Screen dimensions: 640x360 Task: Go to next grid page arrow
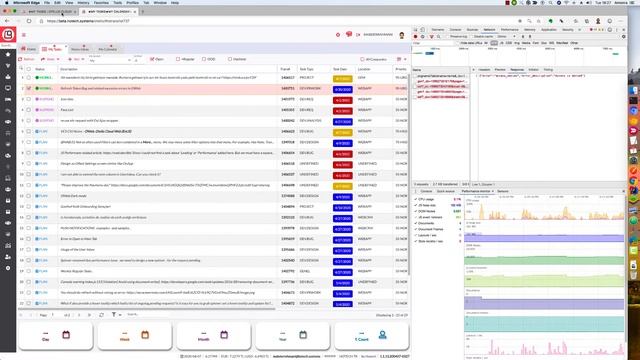[x=79, y=315]
